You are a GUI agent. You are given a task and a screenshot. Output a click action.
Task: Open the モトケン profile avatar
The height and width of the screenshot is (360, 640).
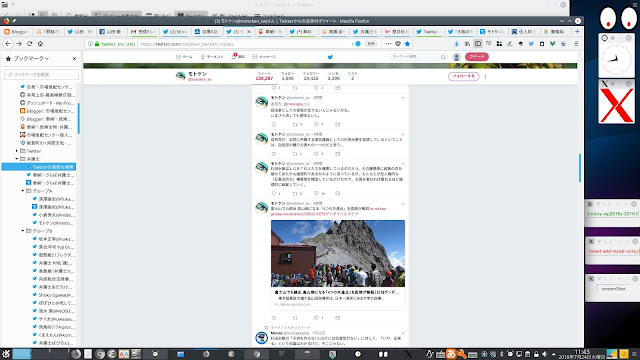[180, 76]
